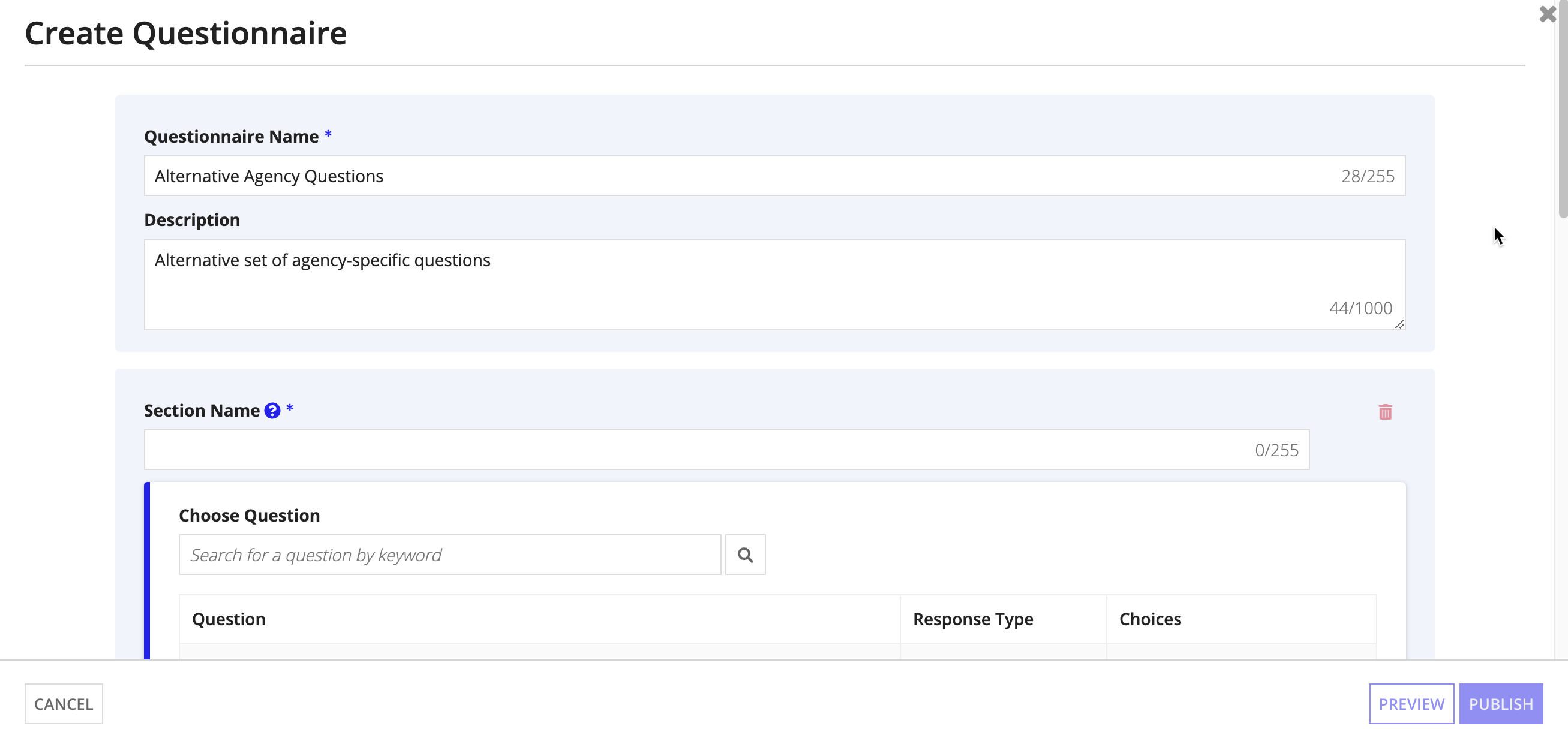Click the Section Name input field

[x=726, y=450]
